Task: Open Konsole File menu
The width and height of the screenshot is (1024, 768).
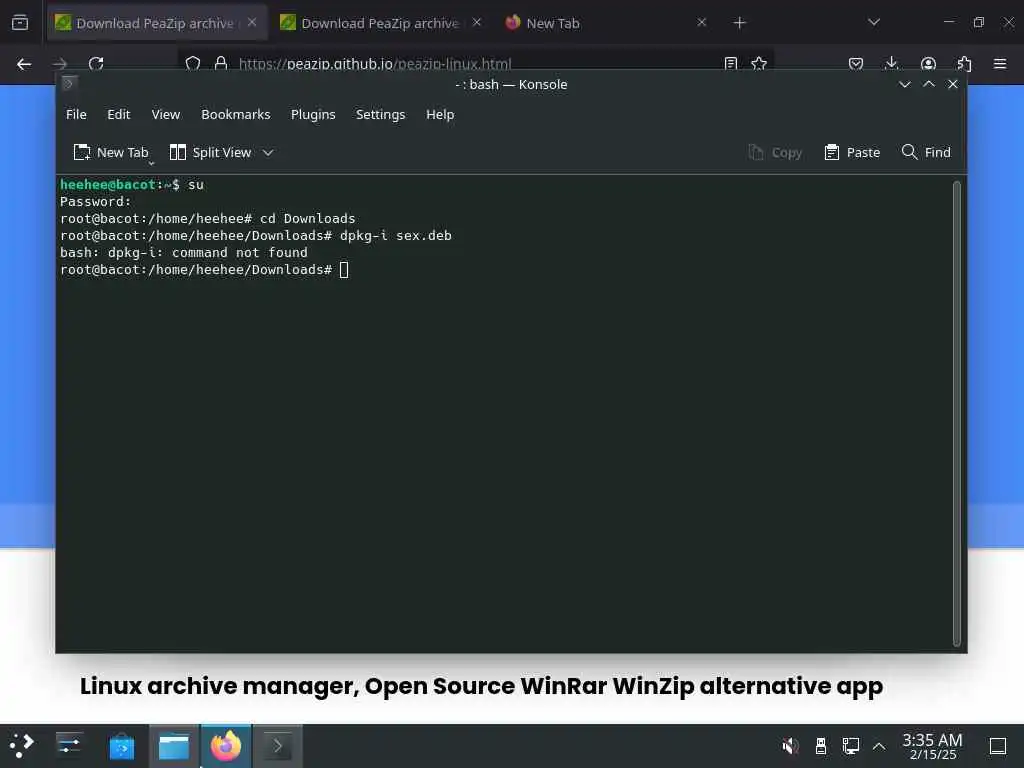Action: click(76, 114)
